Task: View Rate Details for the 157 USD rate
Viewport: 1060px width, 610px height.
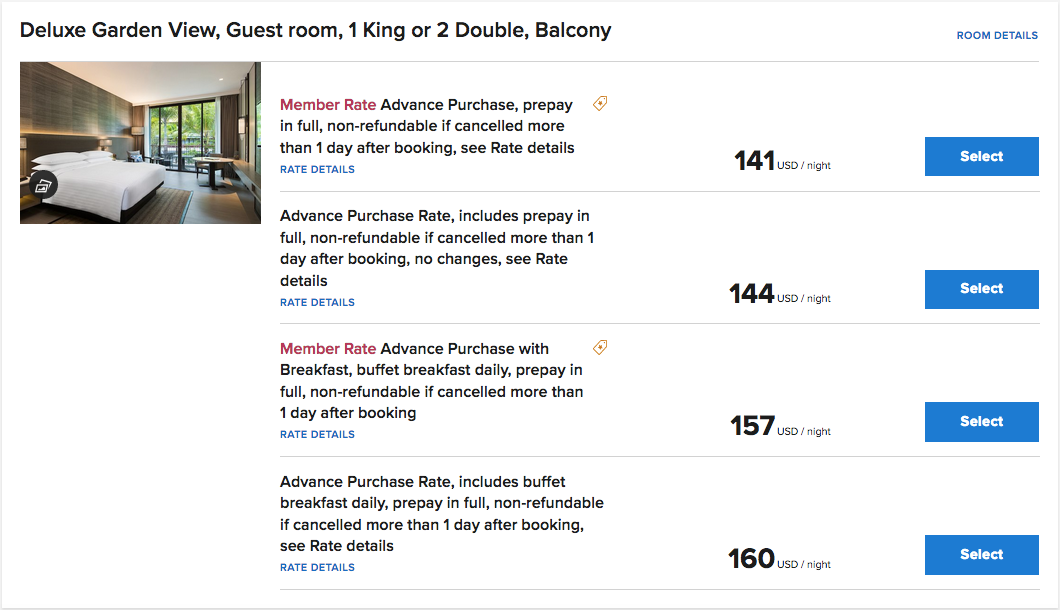Action: (x=317, y=434)
